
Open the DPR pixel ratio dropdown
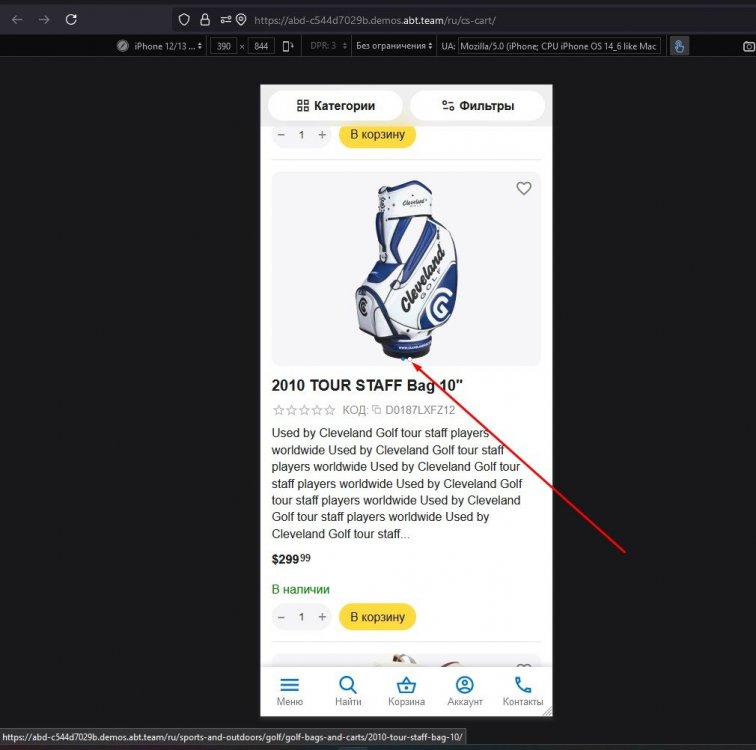tap(328, 46)
